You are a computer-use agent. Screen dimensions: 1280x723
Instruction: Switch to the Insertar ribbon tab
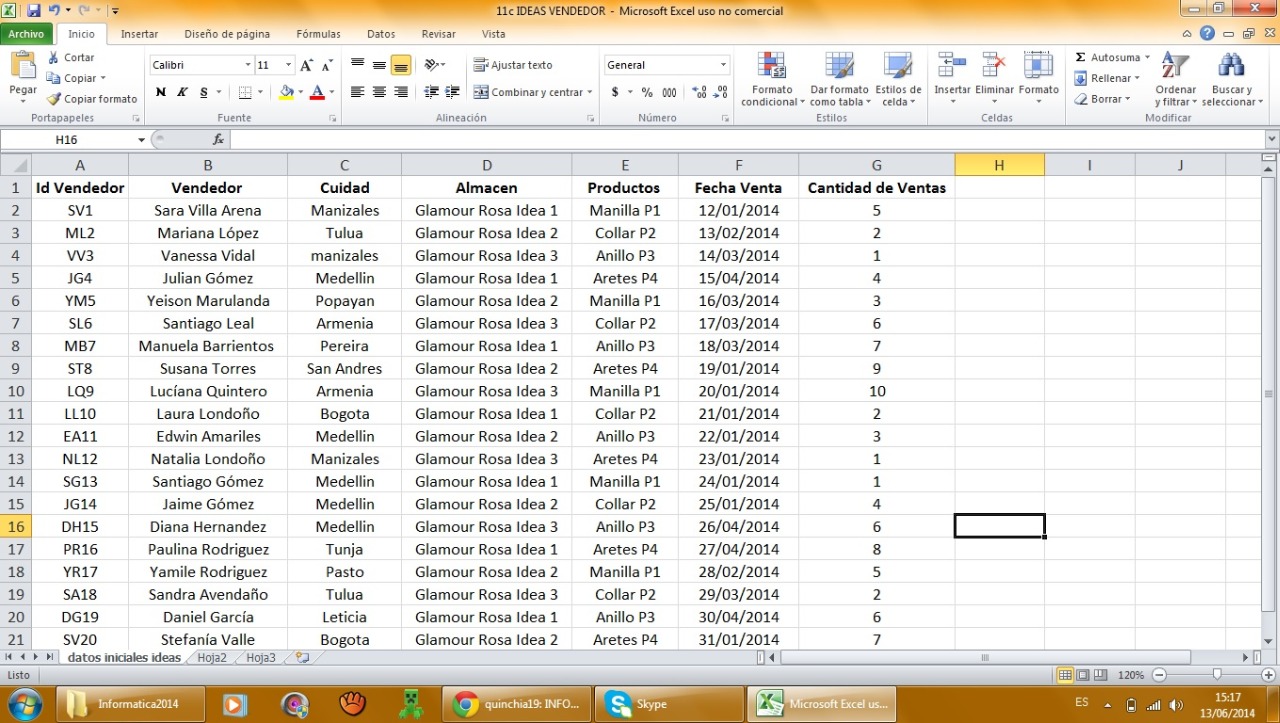(139, 34)
